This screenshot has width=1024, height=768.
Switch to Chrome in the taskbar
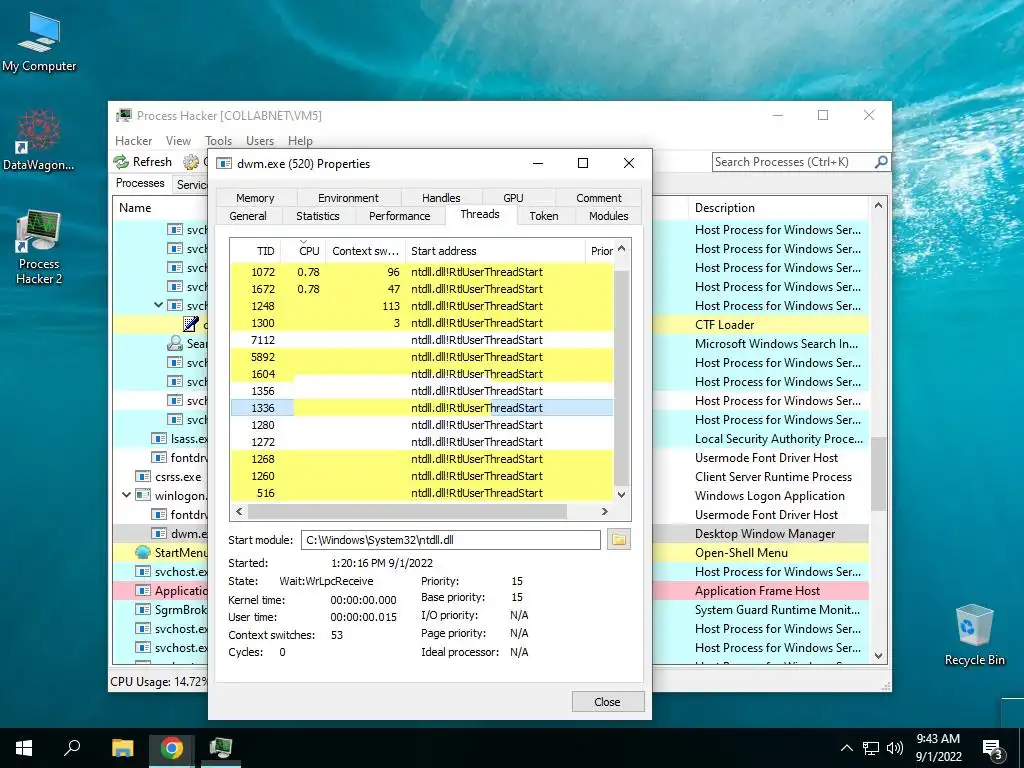[x=172, y=748]
